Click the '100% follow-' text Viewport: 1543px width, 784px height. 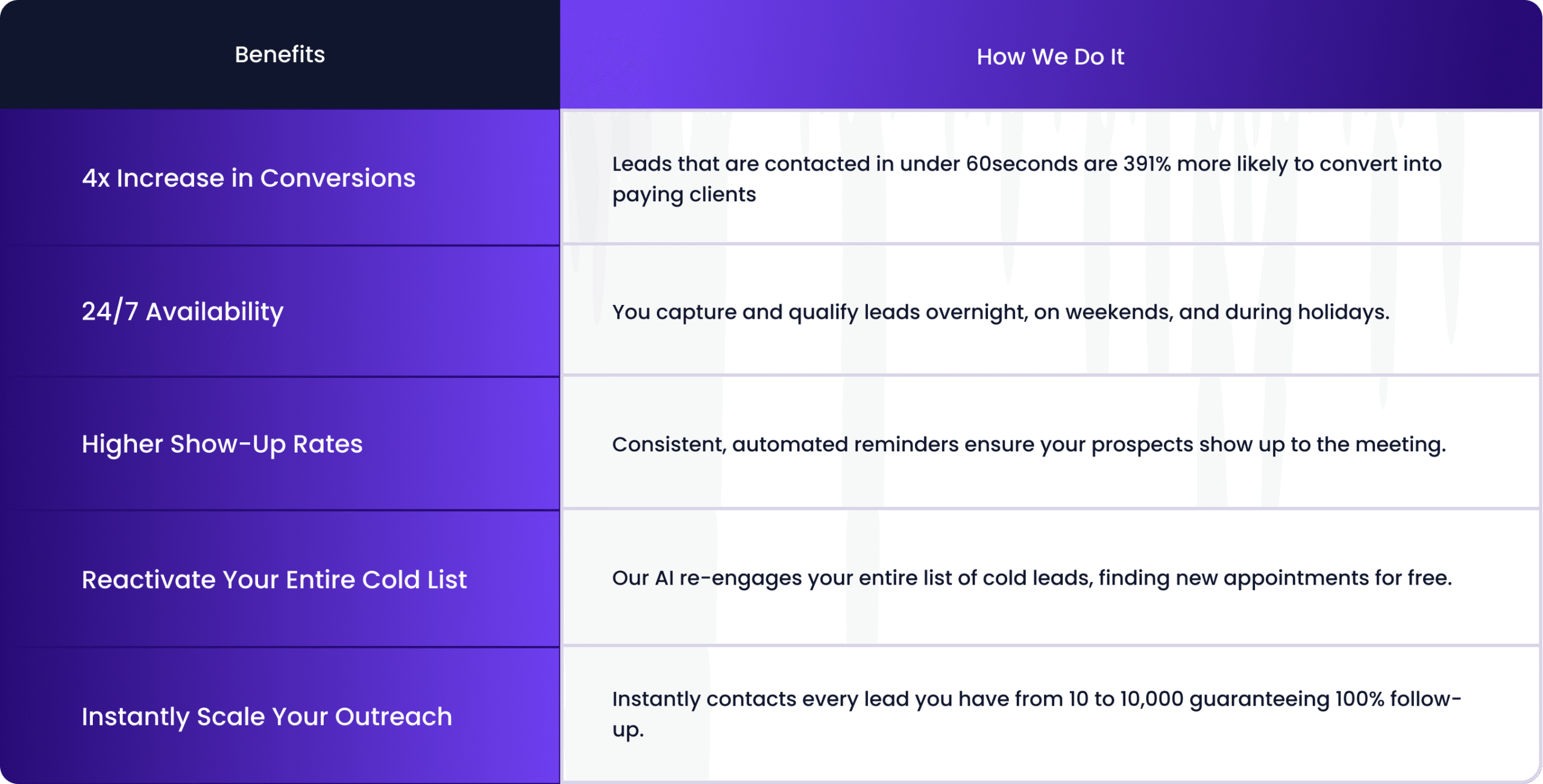pos(1398,699)
